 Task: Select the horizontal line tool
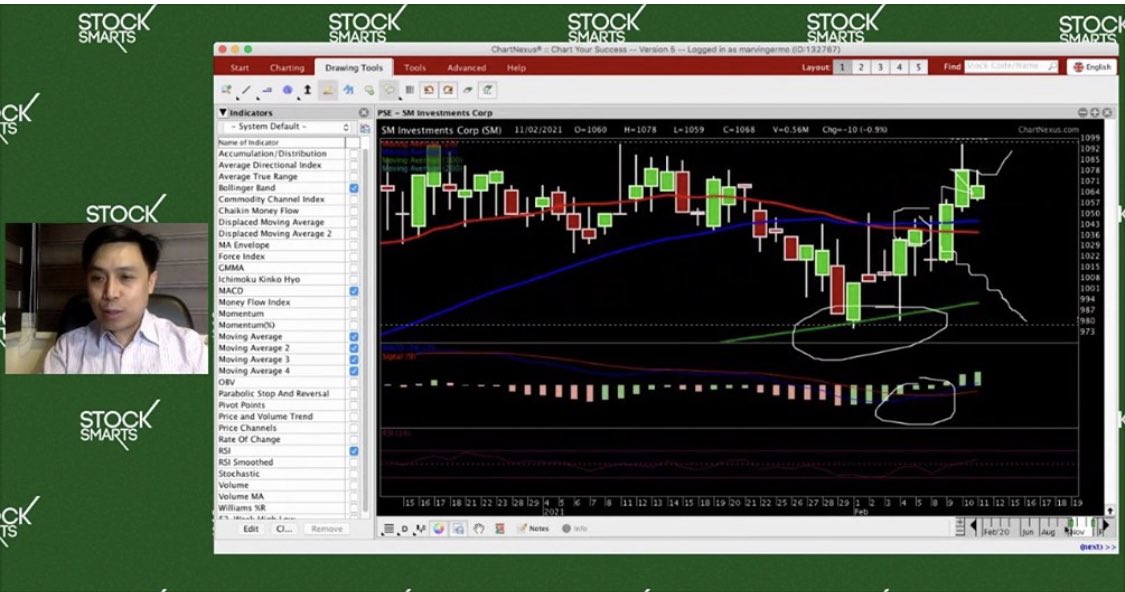(267, 90)
